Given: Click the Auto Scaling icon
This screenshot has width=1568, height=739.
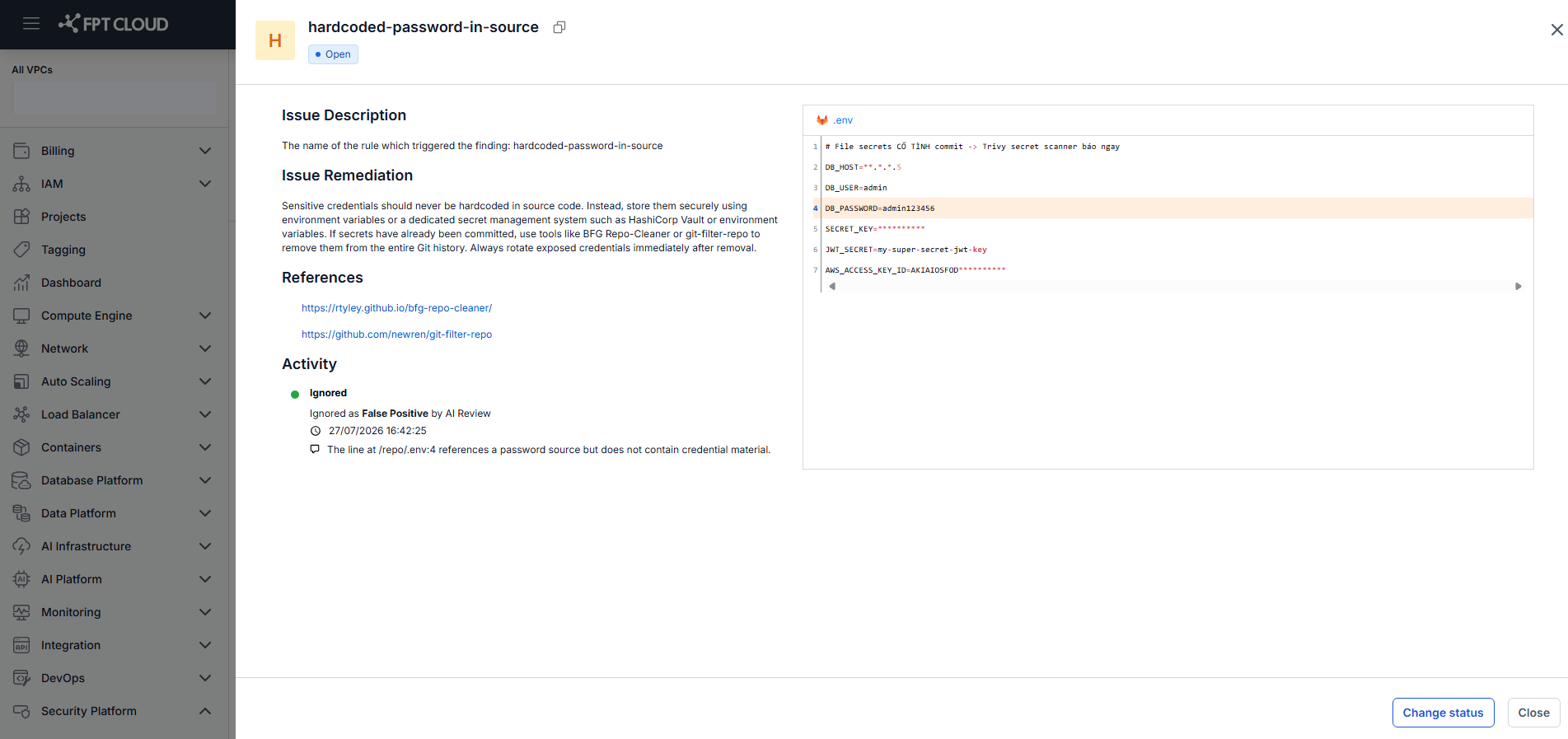Looking at the screenshot, I should click(x=21, y=381).
